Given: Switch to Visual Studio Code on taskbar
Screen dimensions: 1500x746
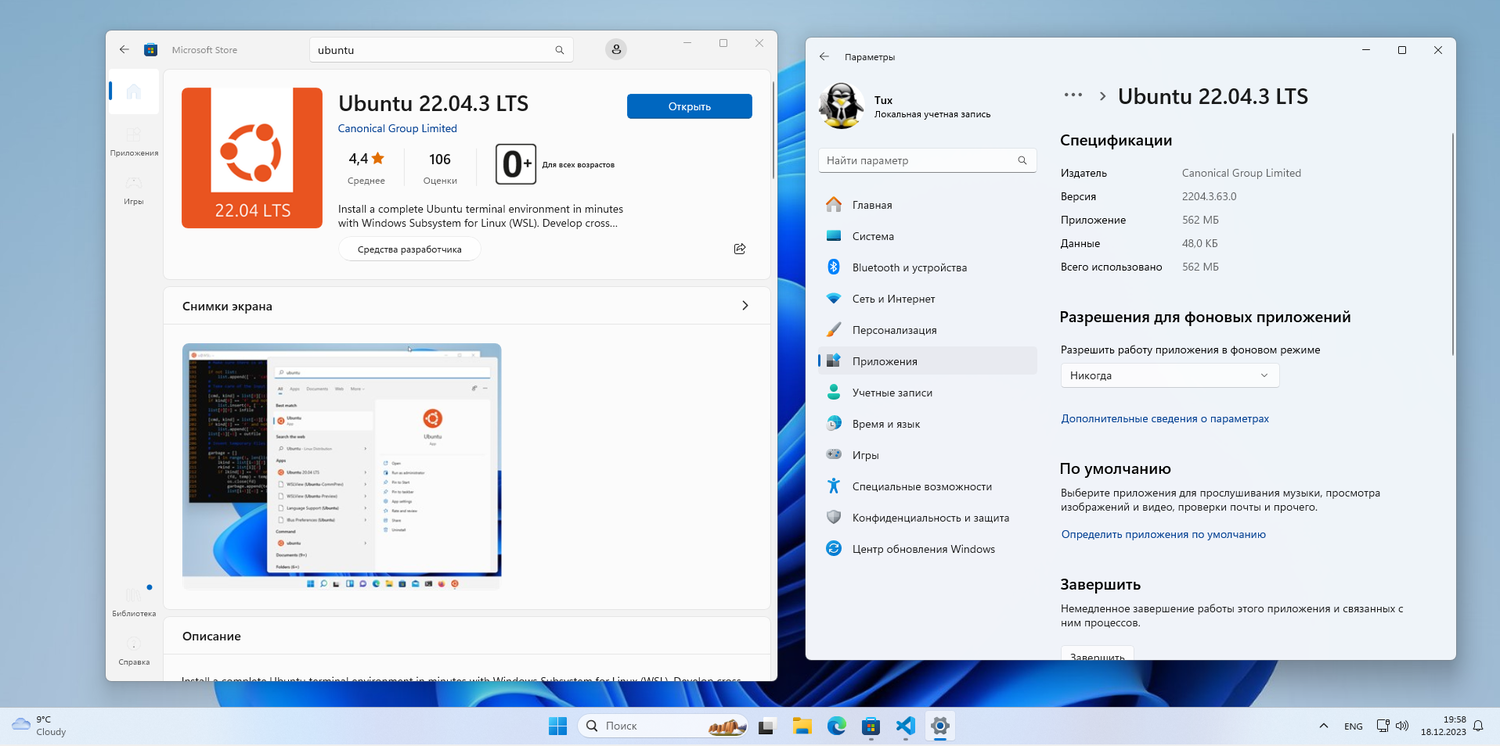Looking at the screenshot, I should click(905, 726).
